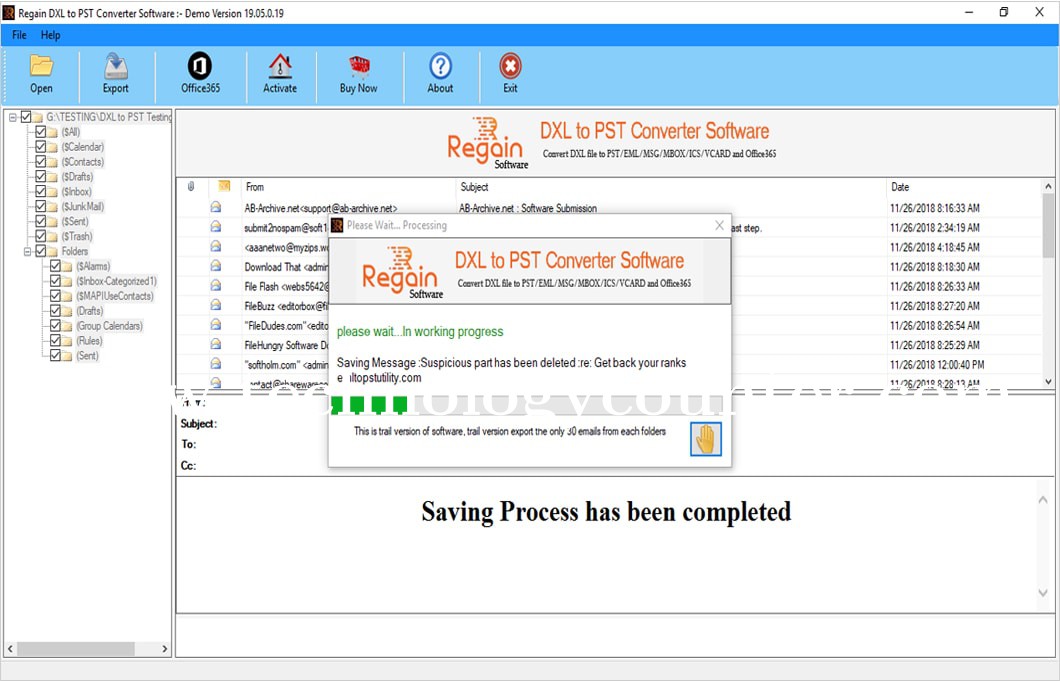The height and width of the screenshot is (681, 1060).
Task: Uncheck the (Group Calendars) checkbox
Action: (55, 325)
